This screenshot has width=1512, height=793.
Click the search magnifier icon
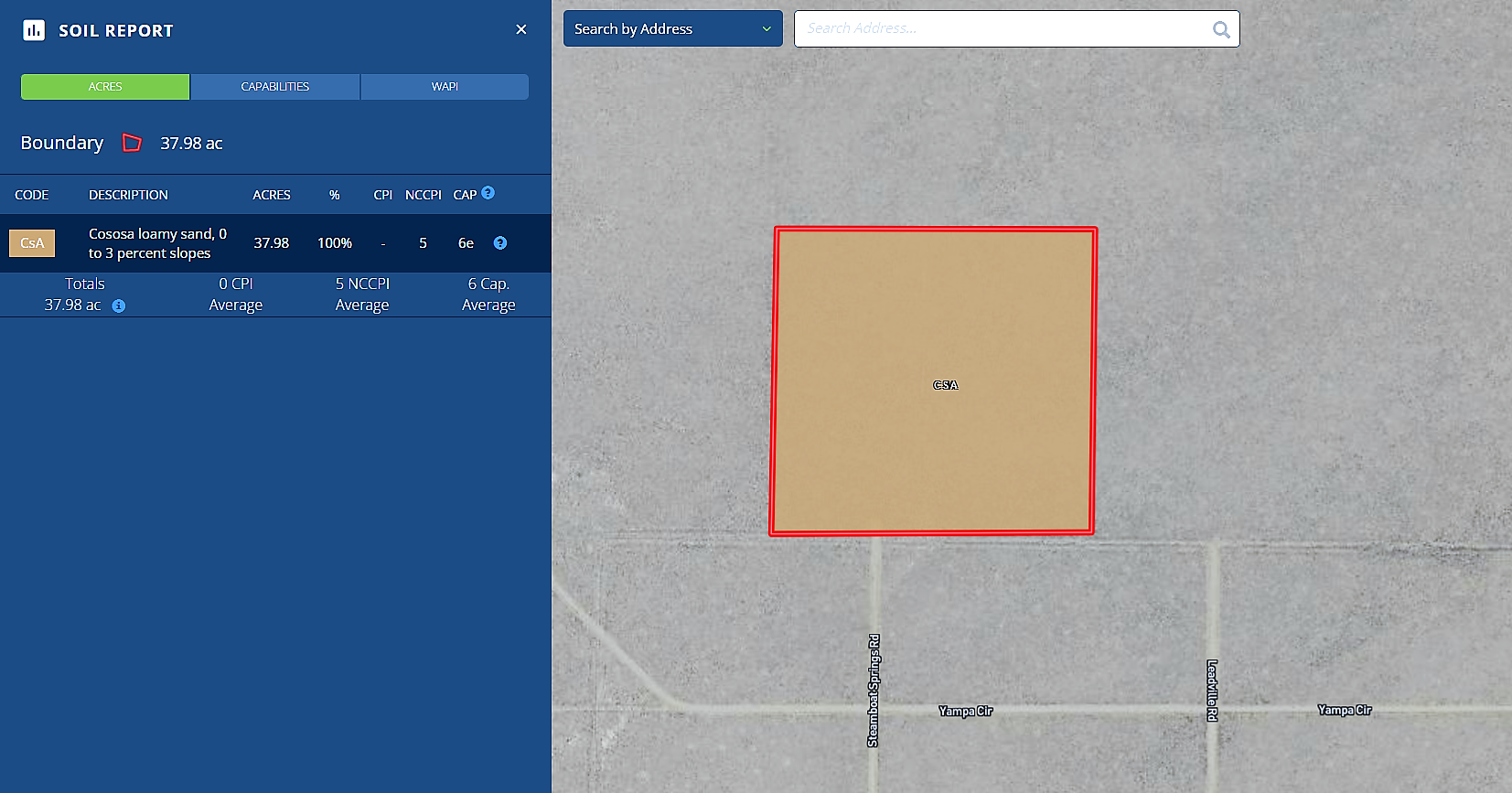pos(1220,29)
